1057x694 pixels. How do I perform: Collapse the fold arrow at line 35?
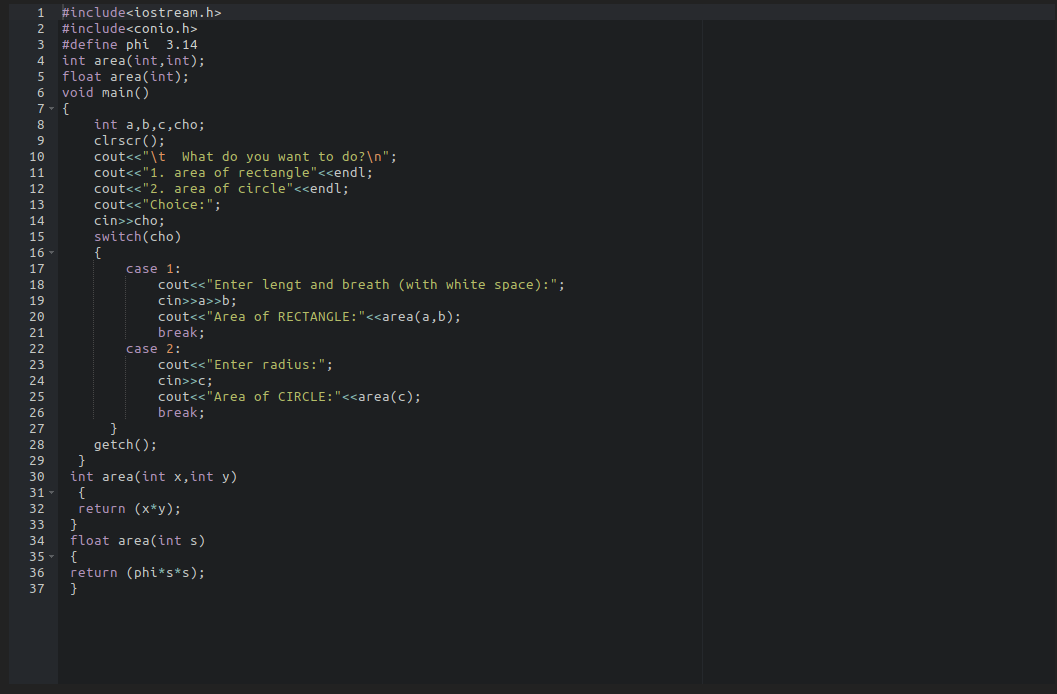coord(51,557)
